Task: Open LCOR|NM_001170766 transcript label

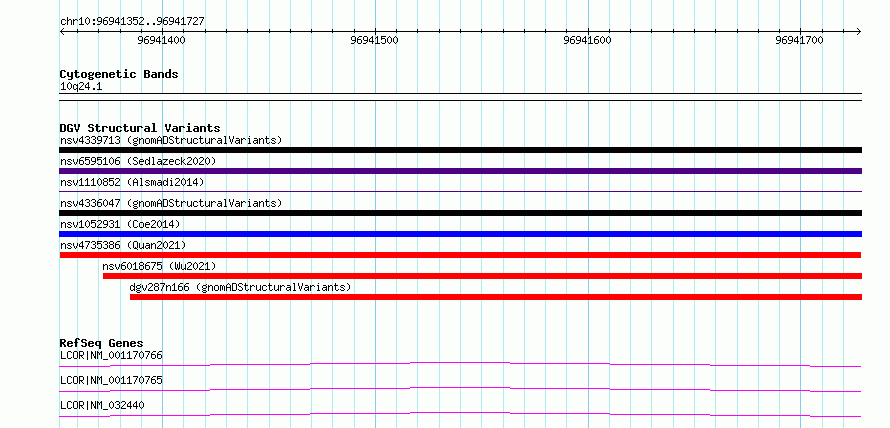Action: point(111,356)
